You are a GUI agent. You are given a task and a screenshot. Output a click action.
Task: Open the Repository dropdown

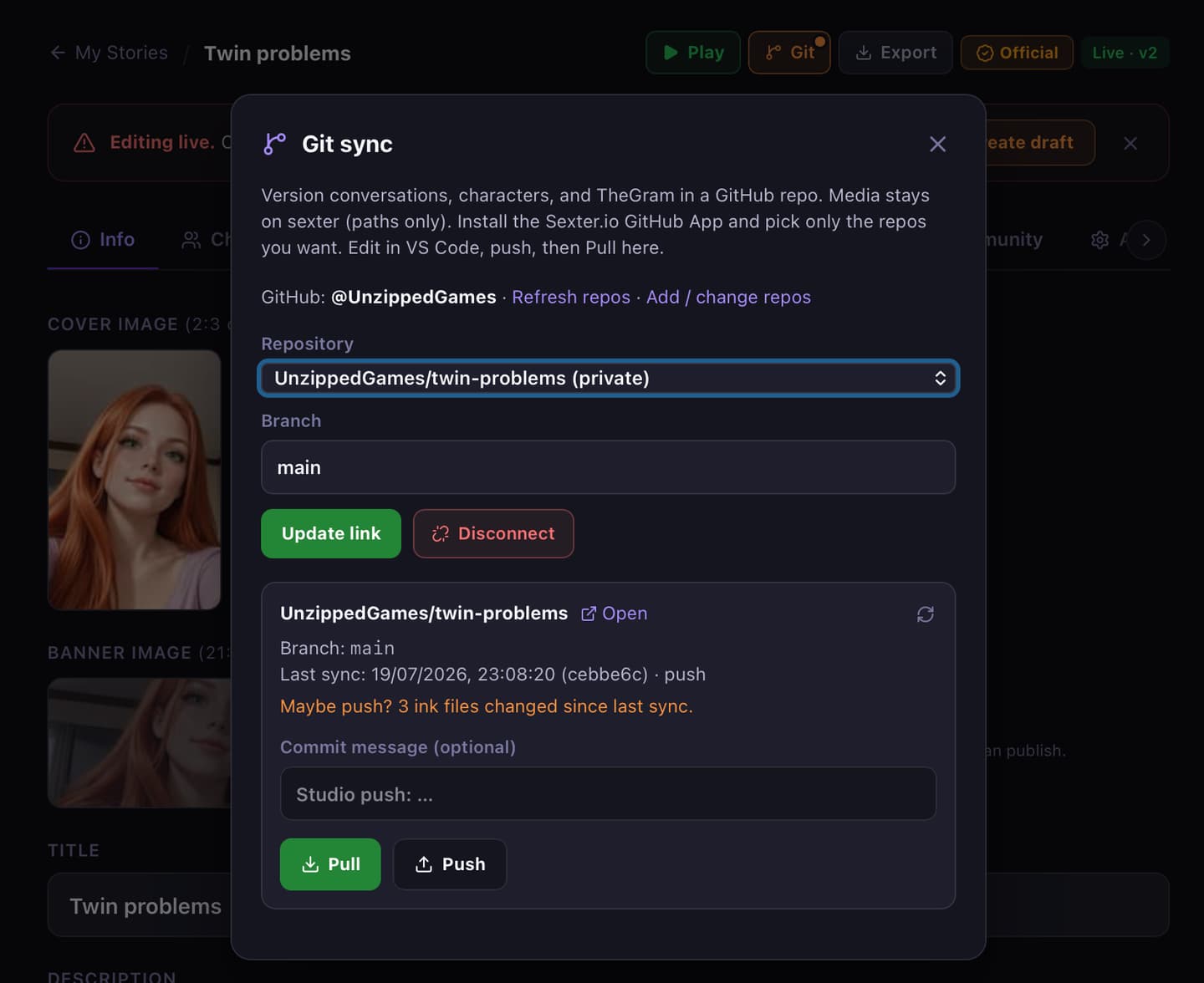point(608,378)
